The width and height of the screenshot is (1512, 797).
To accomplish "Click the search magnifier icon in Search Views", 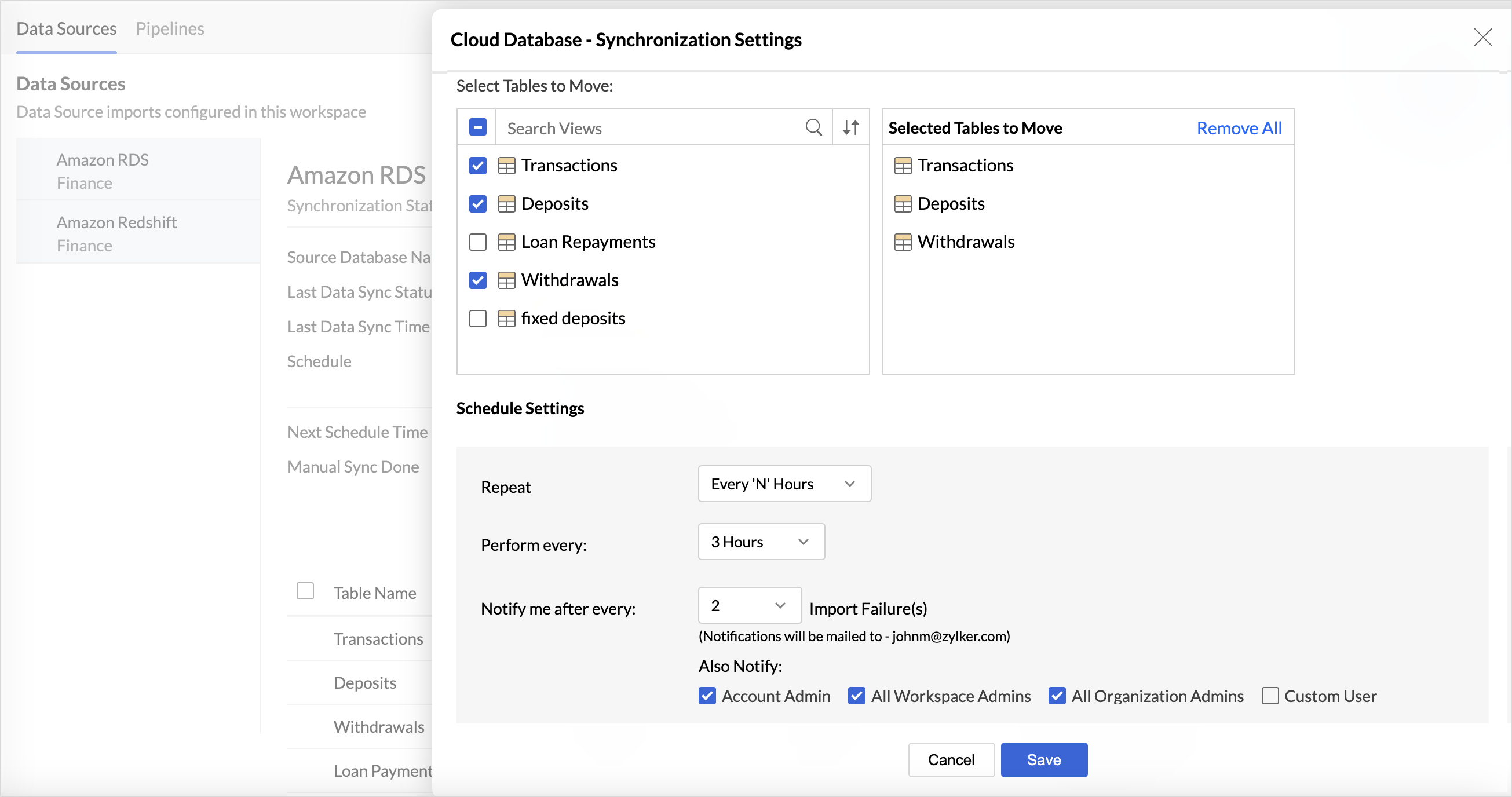I will 813,127.
